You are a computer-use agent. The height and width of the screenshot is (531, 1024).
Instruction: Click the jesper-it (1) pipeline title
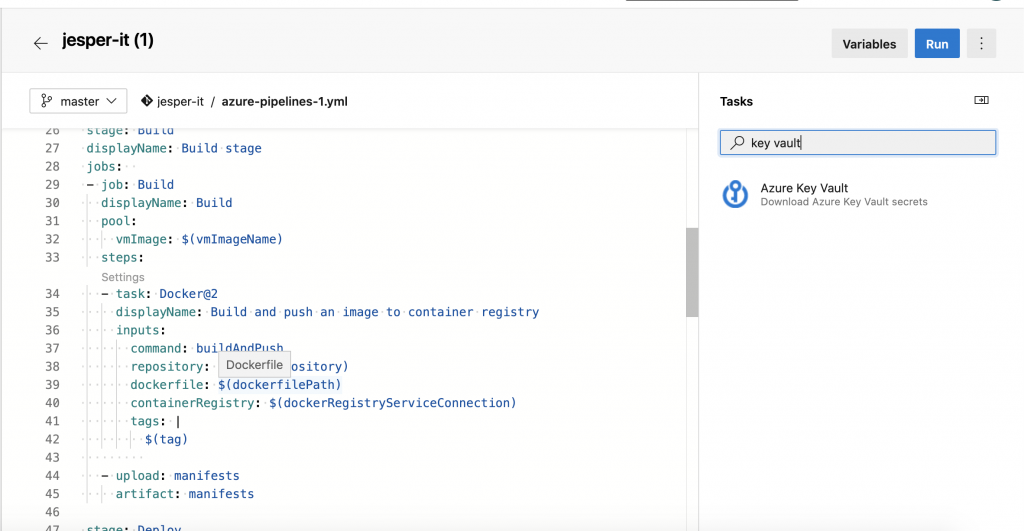click(107, 41)
